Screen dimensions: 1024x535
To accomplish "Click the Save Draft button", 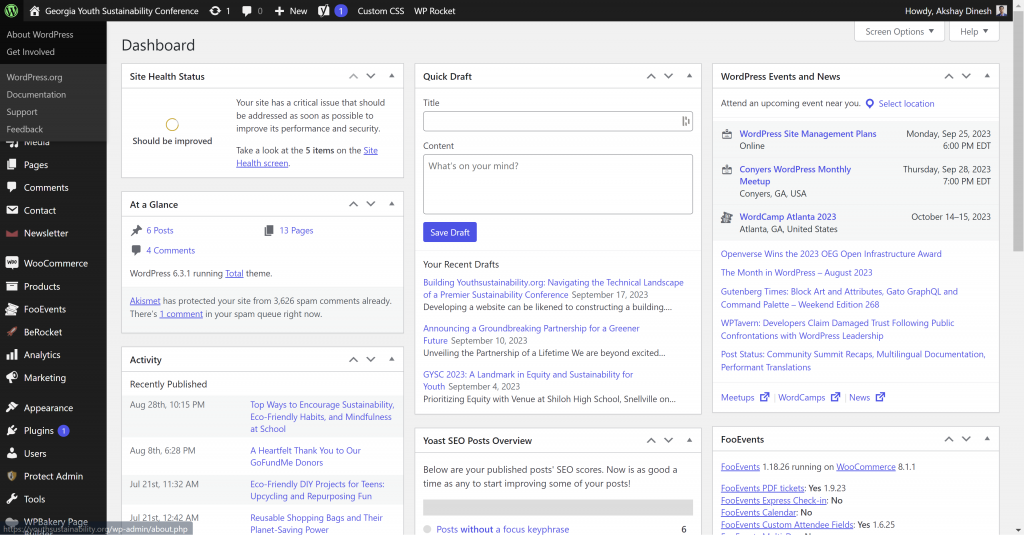I will pos(449,233).
